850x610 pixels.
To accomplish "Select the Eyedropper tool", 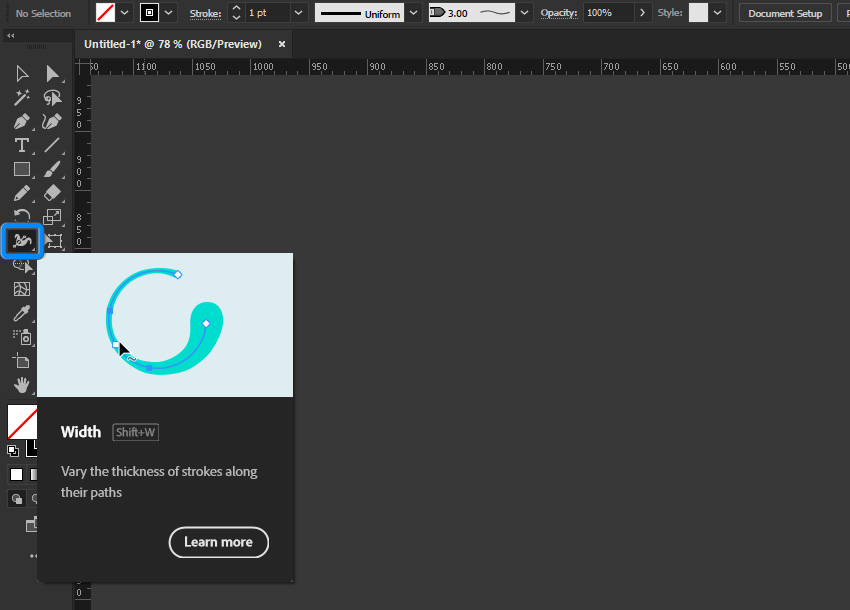I will [21, 313].
